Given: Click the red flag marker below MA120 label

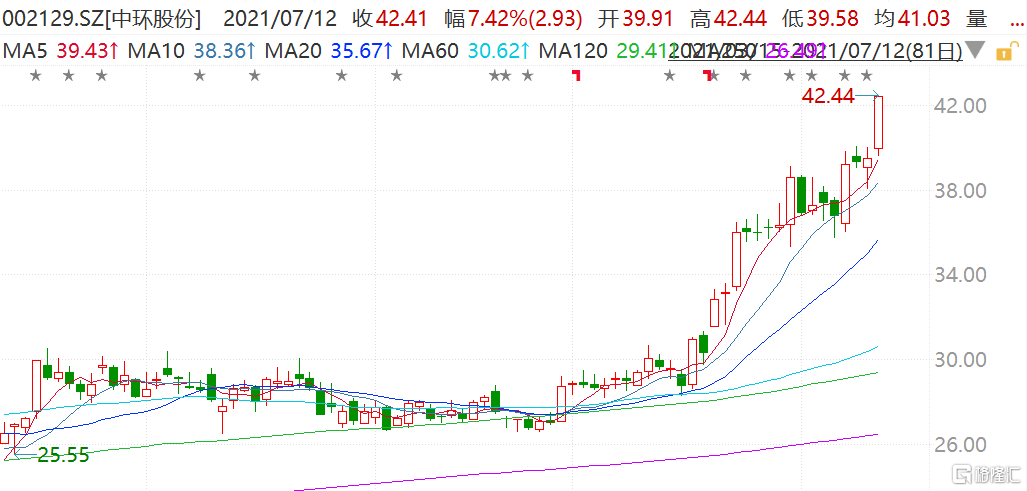Looking at the screenshot, I should click(x=576, y=75).
